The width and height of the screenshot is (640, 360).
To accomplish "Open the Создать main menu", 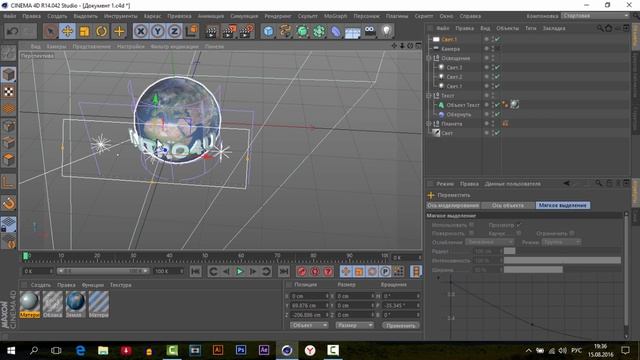I will (x=57, y=16).
